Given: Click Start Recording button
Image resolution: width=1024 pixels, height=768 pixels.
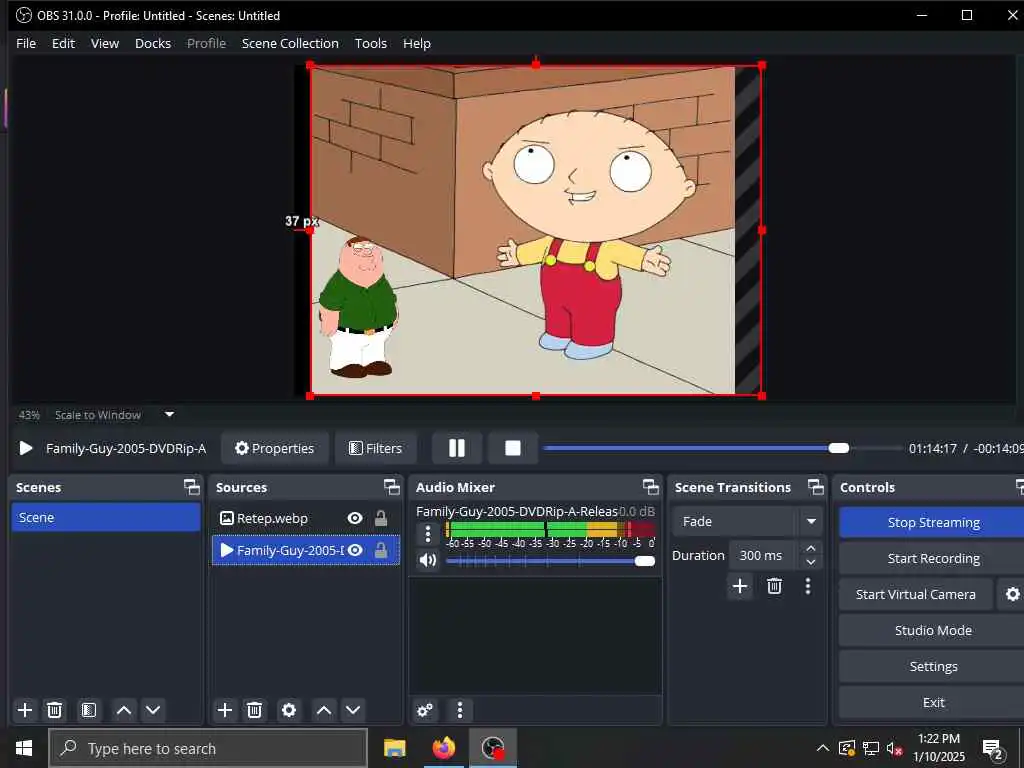Looking at the screenshot, I should pyautogui.click(x=933, y=558).
